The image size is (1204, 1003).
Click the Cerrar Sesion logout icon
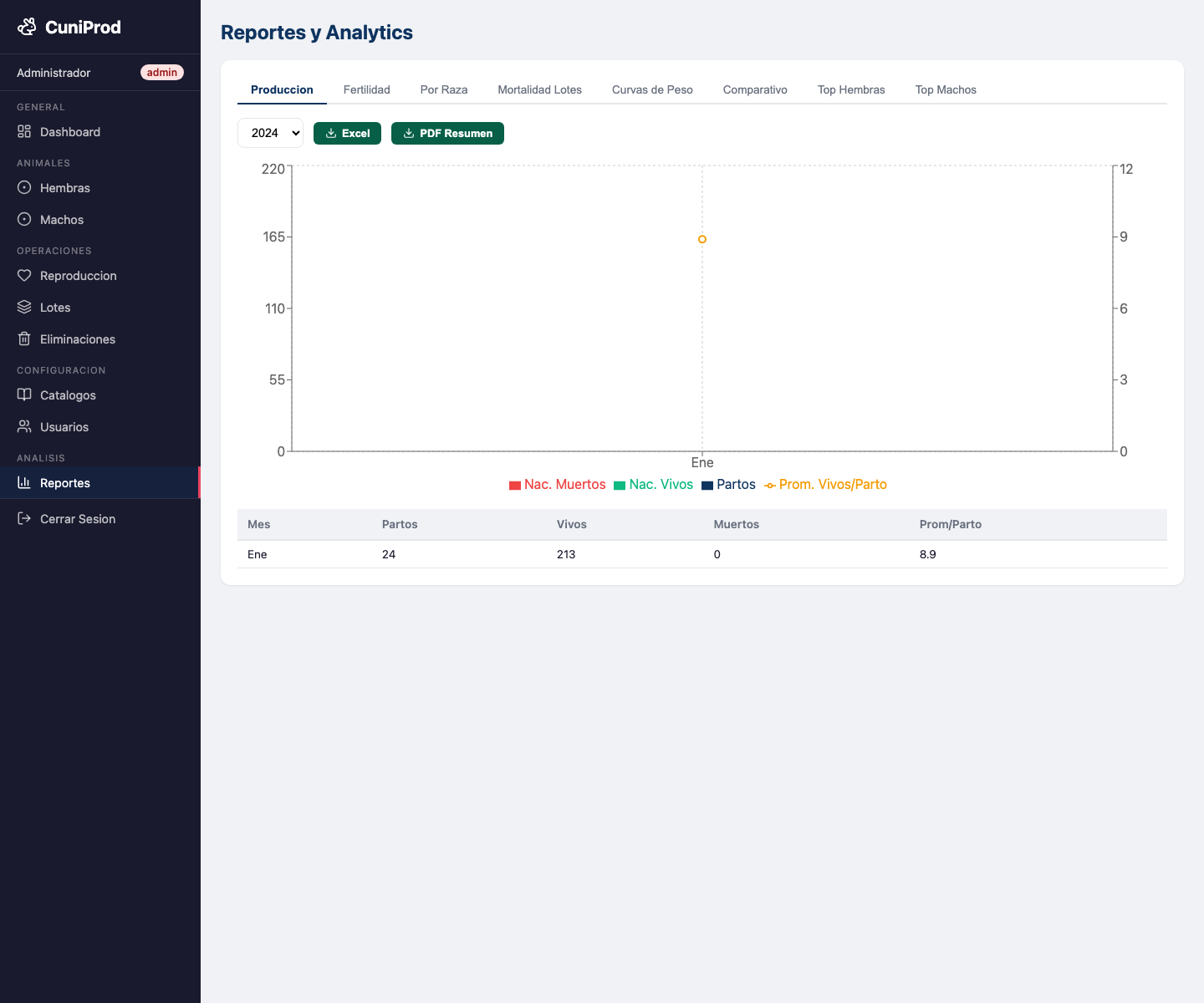[x=24, y=518]
